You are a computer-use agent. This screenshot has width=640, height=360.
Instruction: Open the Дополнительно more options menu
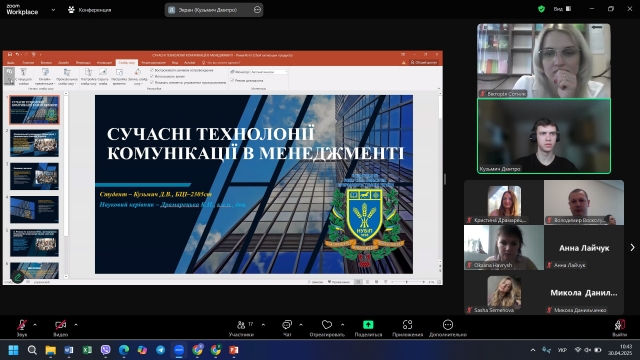[x=448, y=328]
